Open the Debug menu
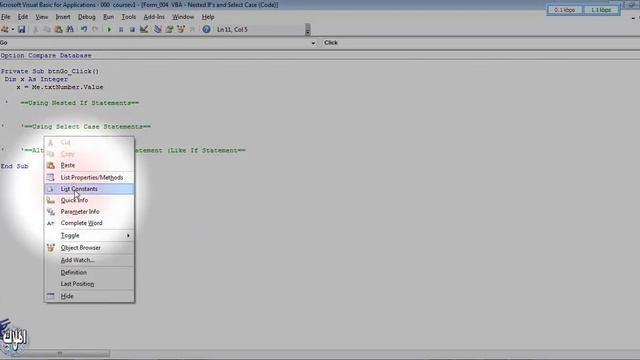The height and width of the screenshot is (360, 640). tap(87, 17)
